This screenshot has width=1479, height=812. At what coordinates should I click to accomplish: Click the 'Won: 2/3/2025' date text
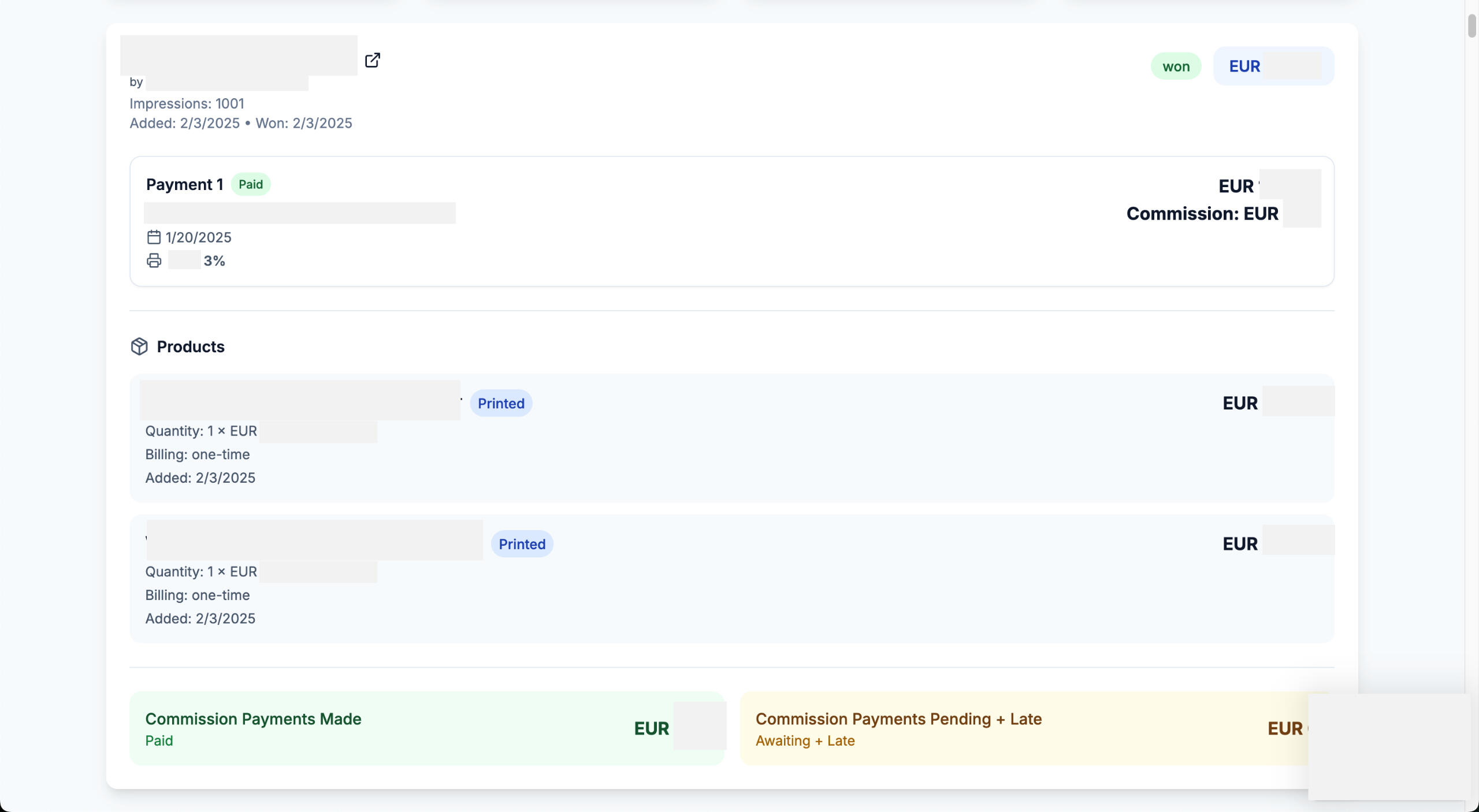coord(304,123)
